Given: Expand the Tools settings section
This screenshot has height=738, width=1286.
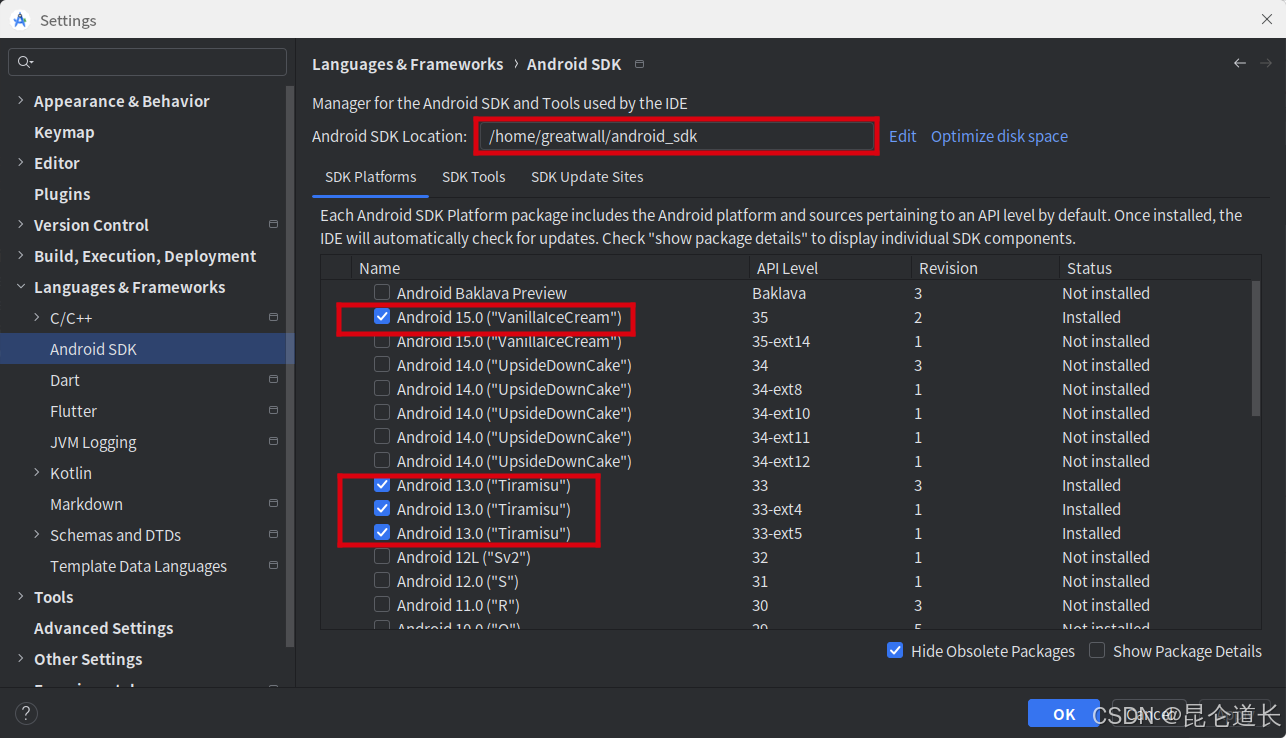Looking at the screenshot, I should (21, 597).
